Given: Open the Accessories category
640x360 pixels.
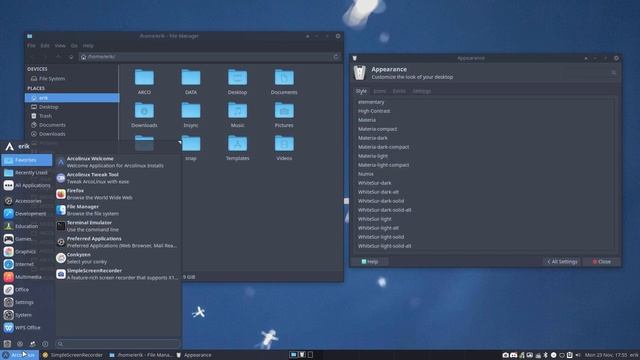Looking at the screenshot, I should (x=27, y=201).
